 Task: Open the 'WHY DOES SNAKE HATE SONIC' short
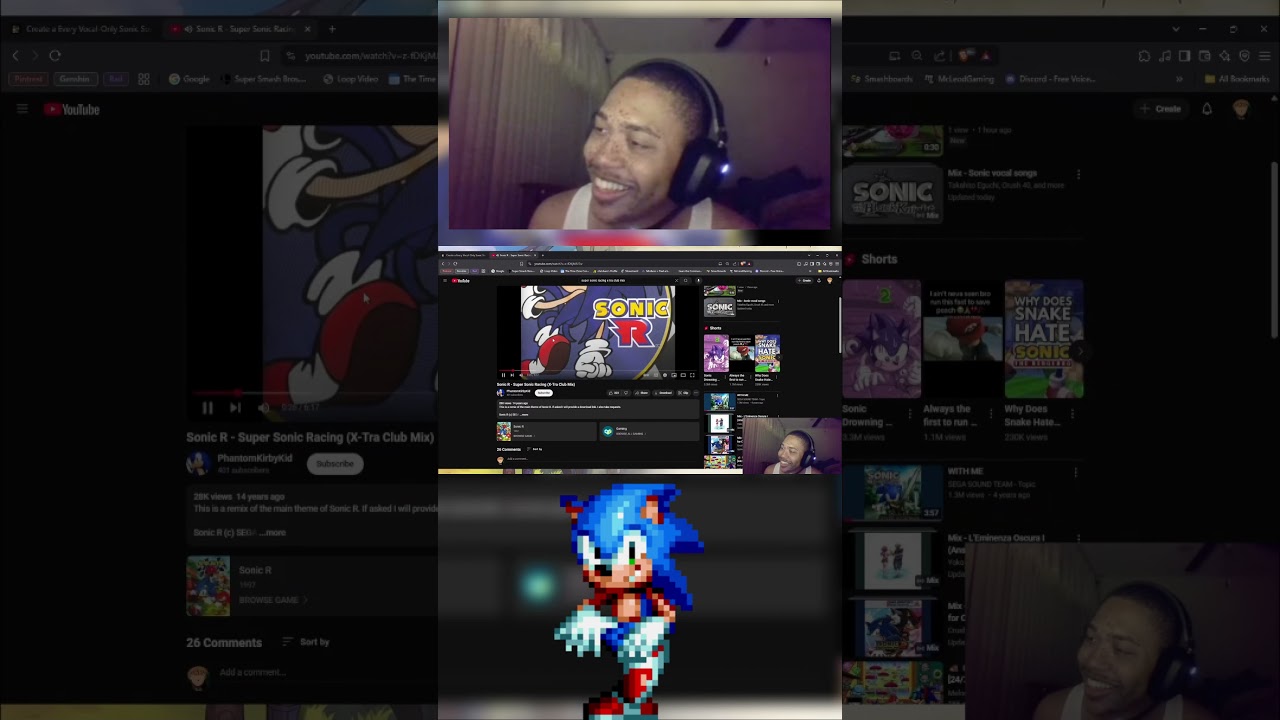pyautogui.click(x=1044, y=339)
